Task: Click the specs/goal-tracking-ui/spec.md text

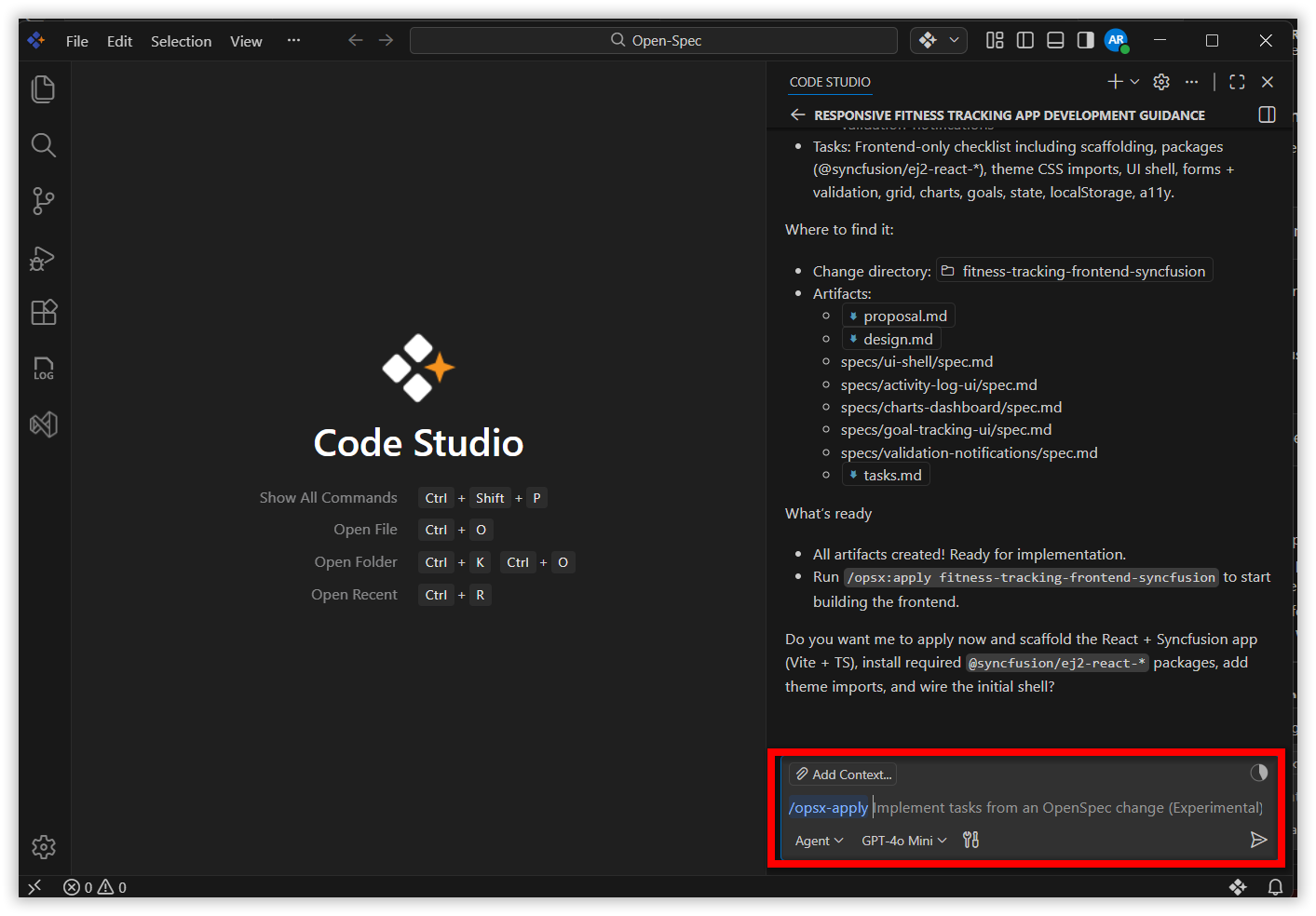Action: [x=946, y=430]
